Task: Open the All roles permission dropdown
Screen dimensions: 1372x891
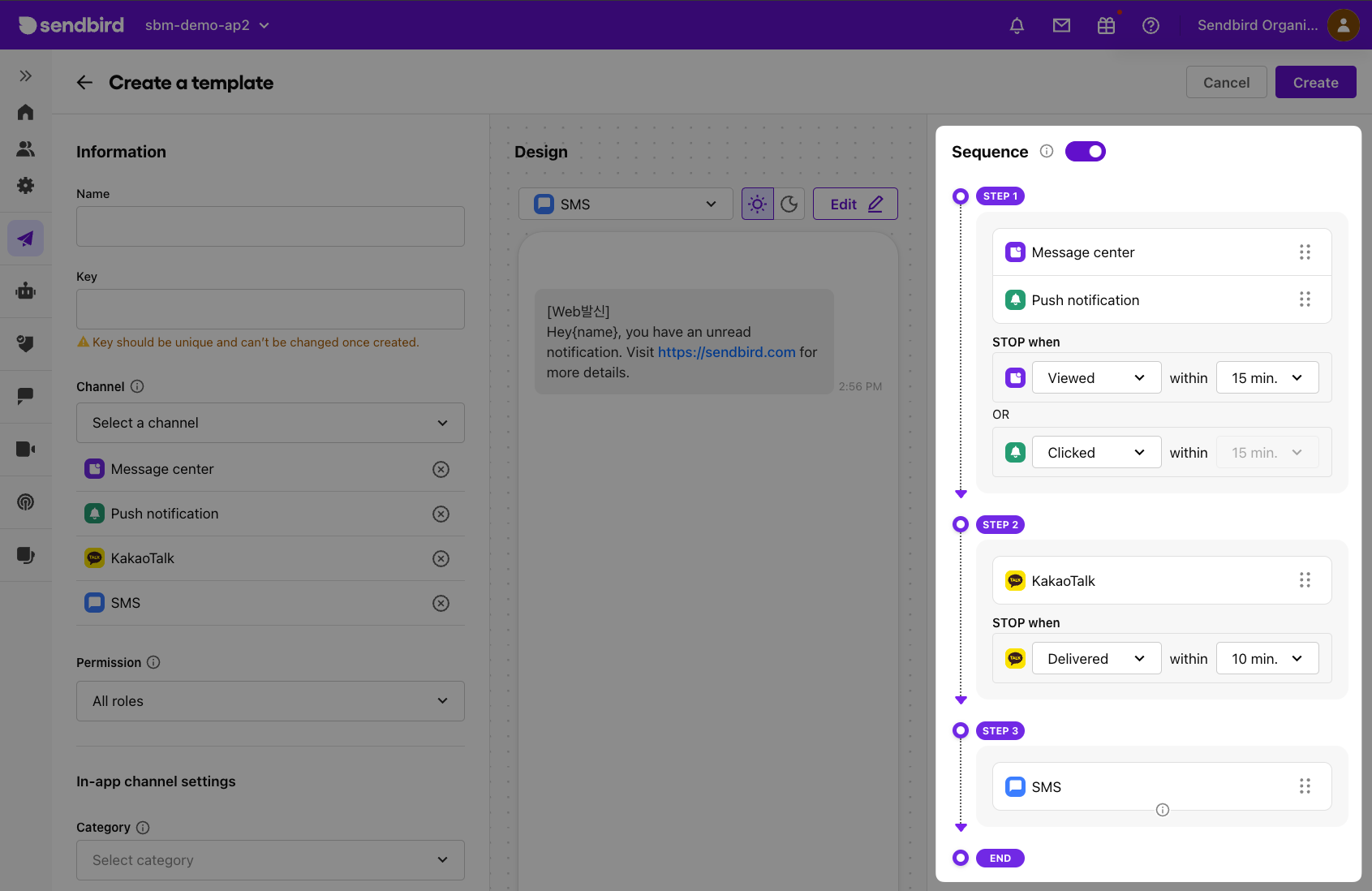Action: tap(270, 701)
